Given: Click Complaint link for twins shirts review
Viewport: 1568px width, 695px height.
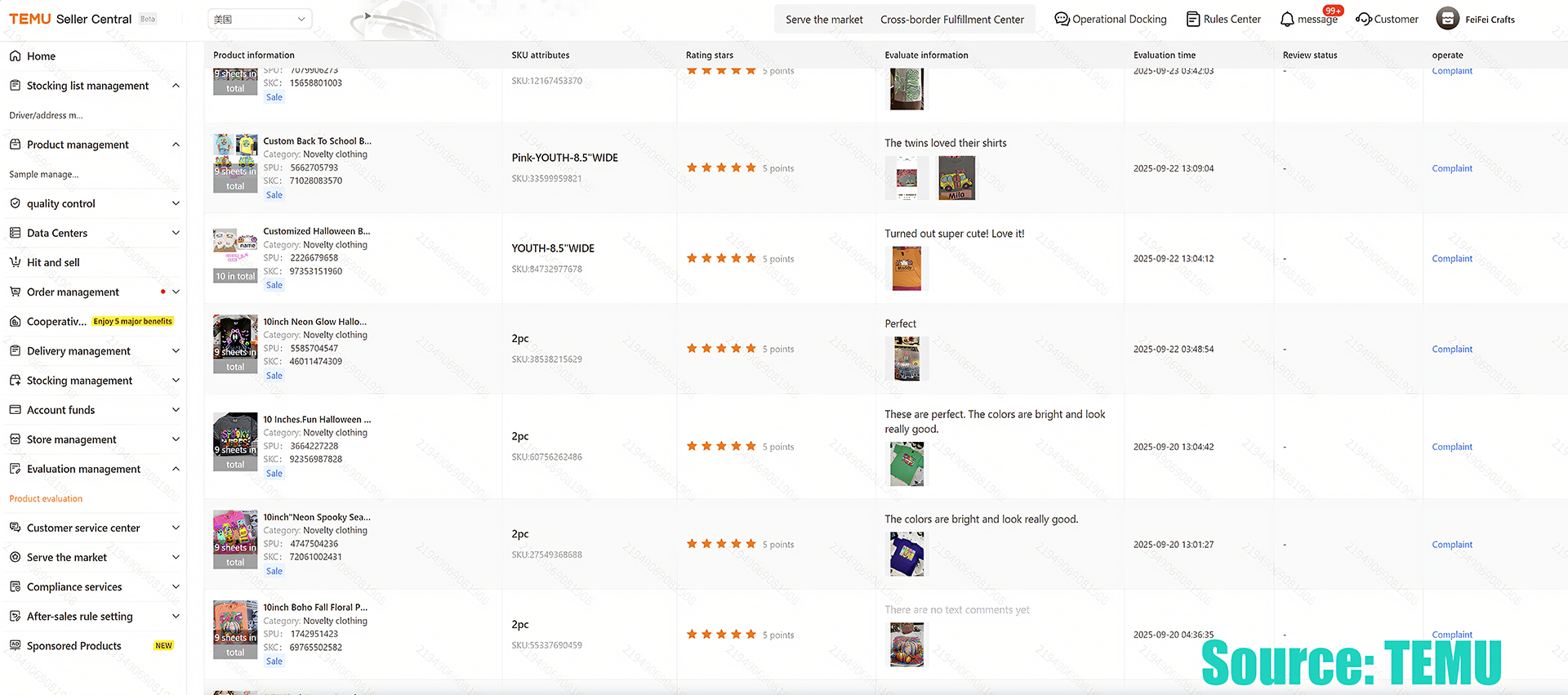Looking at the screenshot, I should (1451, 168).
